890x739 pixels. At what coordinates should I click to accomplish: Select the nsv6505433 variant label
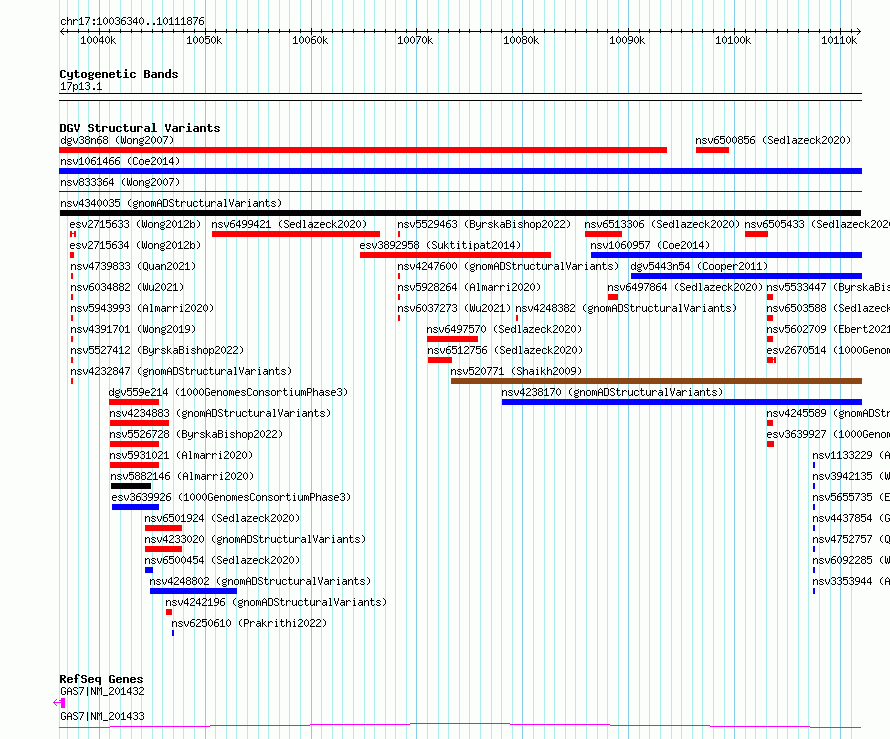click(817, 224)
